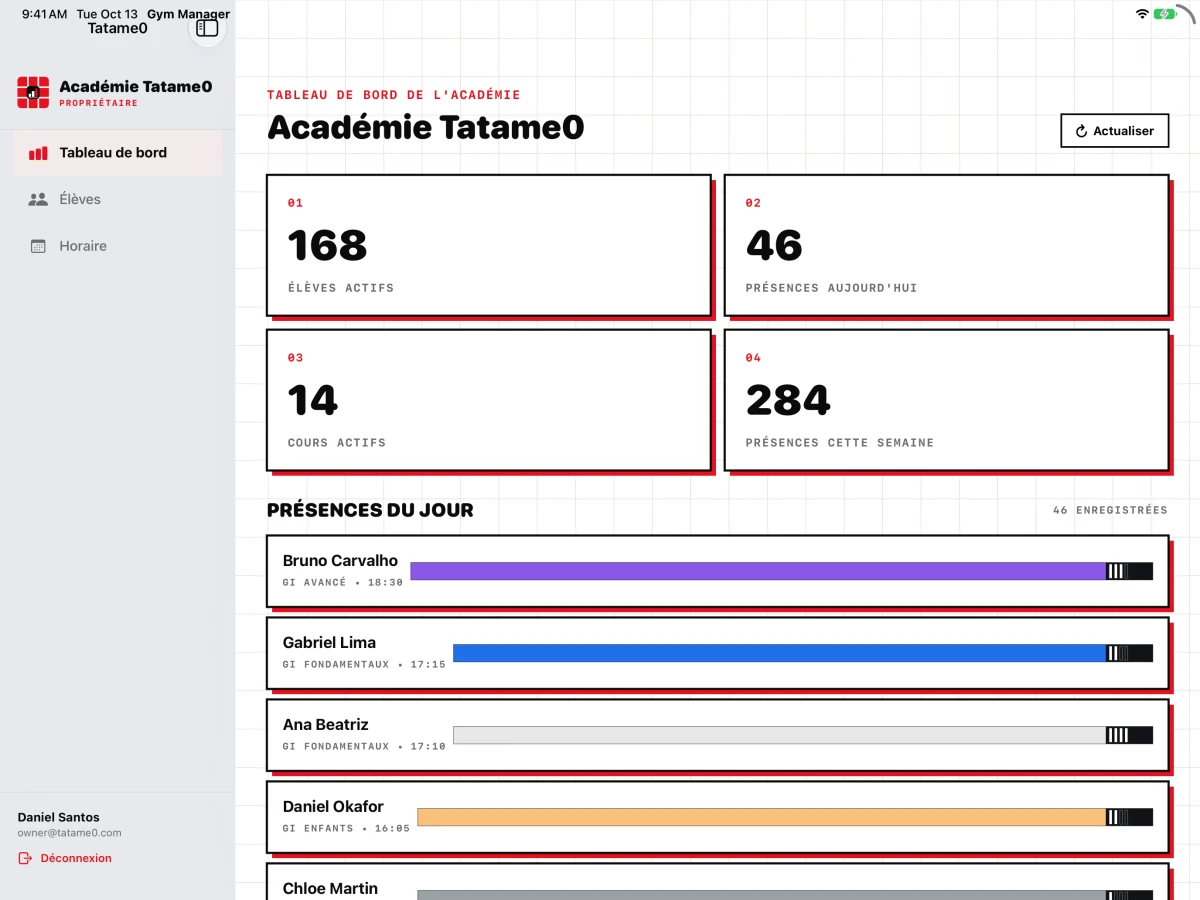Click the Académie Tatame0 page title
Image resolution: width=1200 pixels, height=900 pixels.
pos(426,128)
